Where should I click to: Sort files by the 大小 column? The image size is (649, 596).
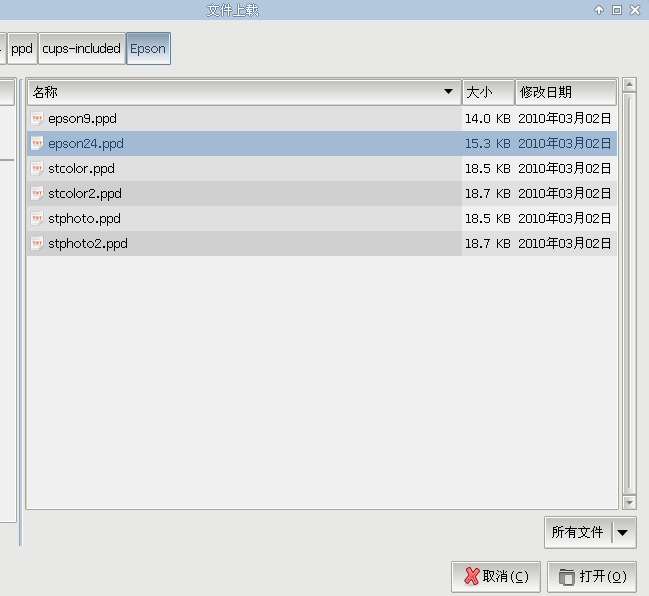[488, 92]
